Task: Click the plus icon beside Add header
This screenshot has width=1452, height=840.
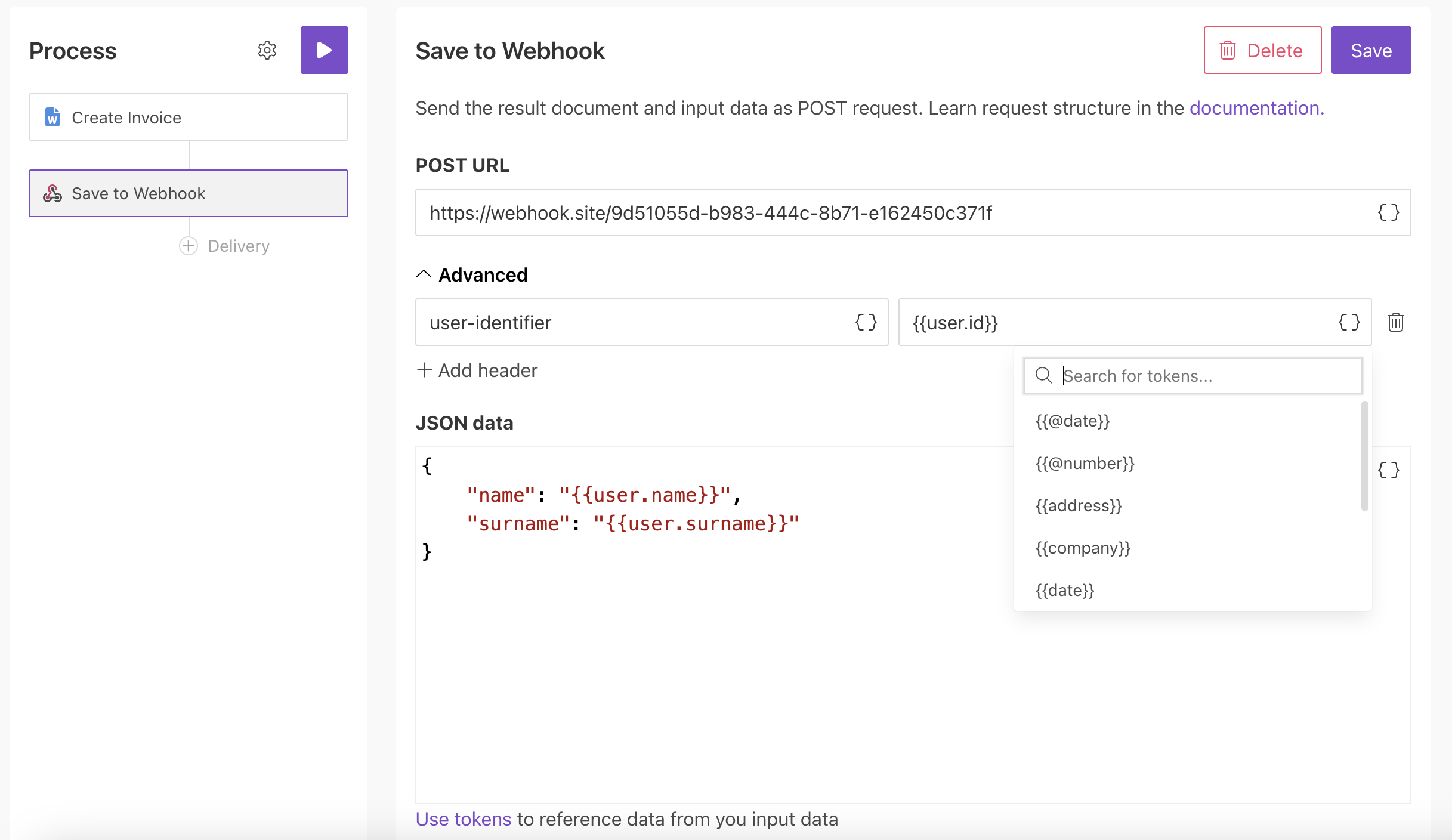Action: (424, 370)
